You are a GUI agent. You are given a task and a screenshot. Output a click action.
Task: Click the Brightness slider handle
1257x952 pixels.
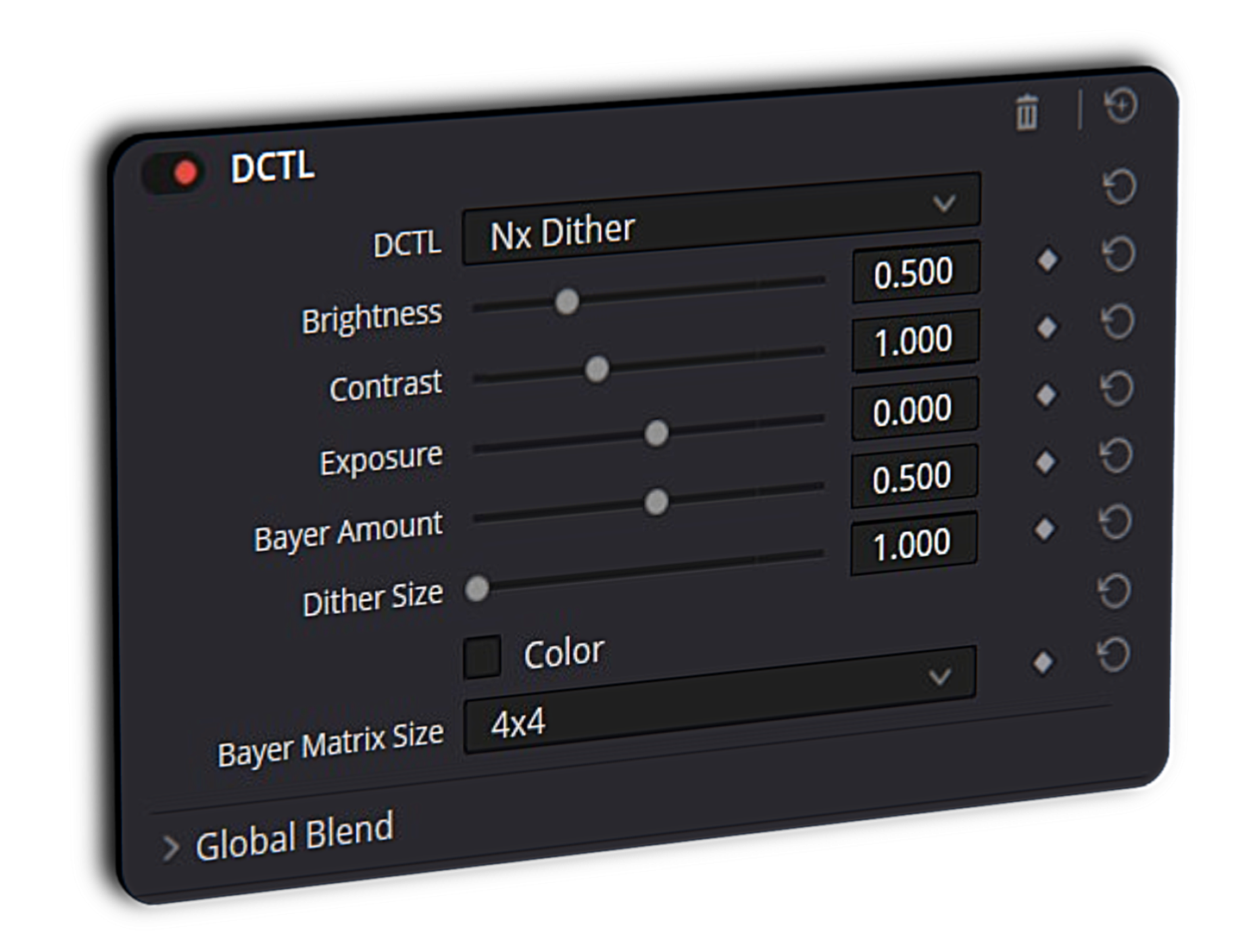(566, 302)
